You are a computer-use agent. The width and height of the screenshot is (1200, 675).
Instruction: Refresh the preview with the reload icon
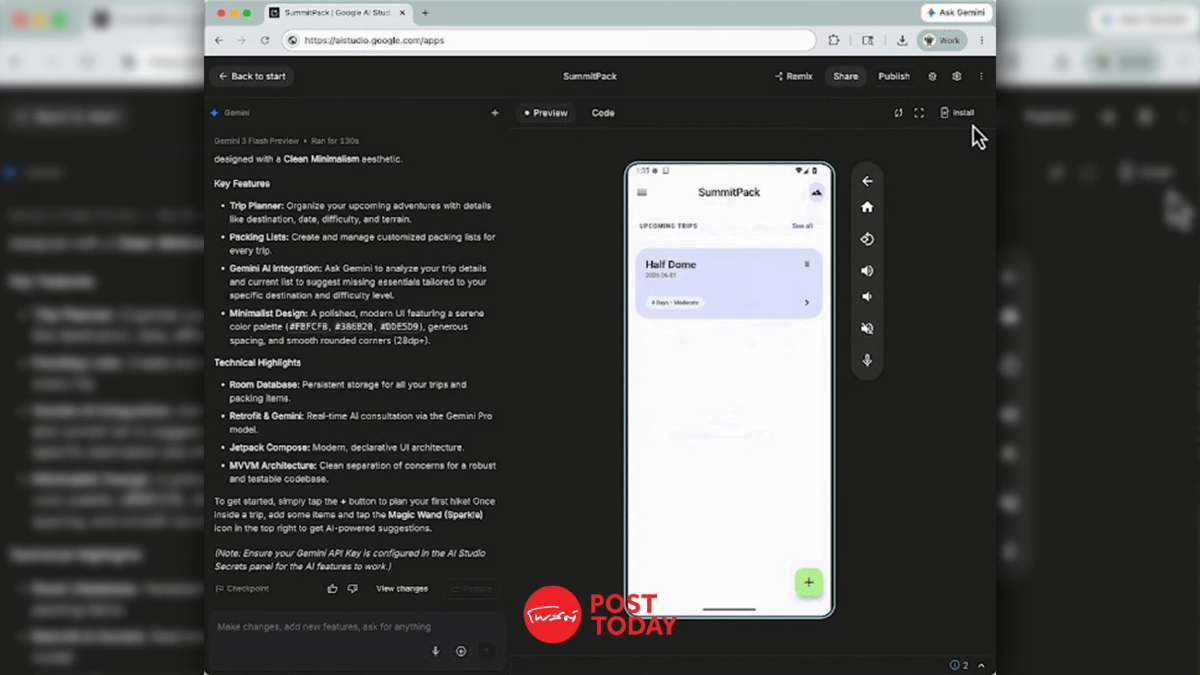point(898,113)
